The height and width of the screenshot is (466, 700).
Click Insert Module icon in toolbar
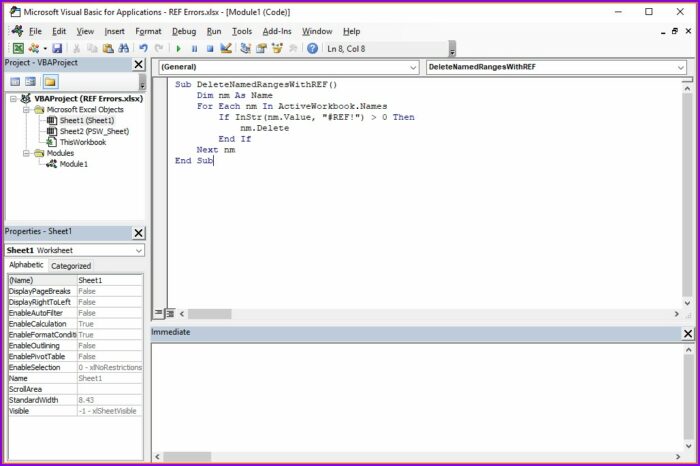33,48
